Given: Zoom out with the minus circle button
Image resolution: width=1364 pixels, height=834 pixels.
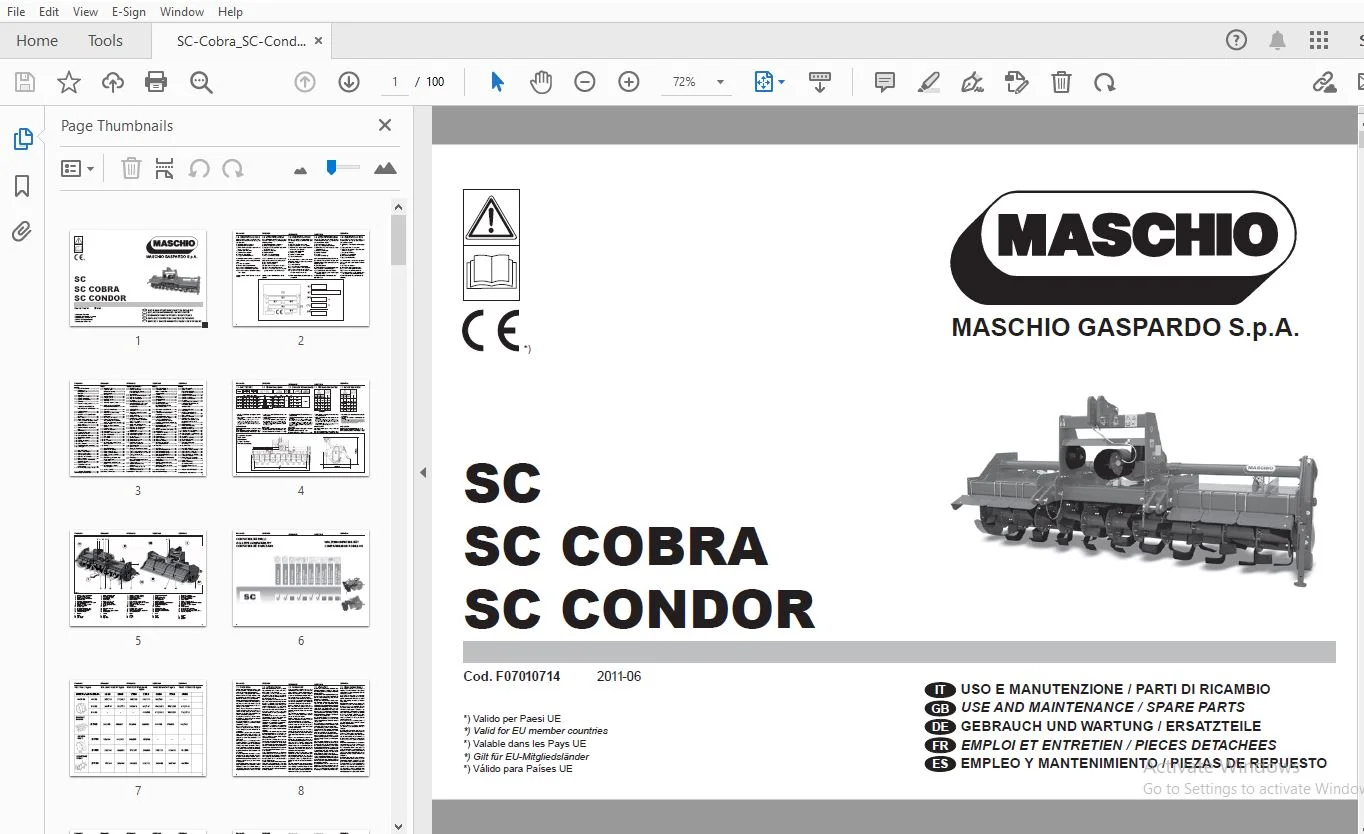Looking at the screenshot, I should click(585, 82).
